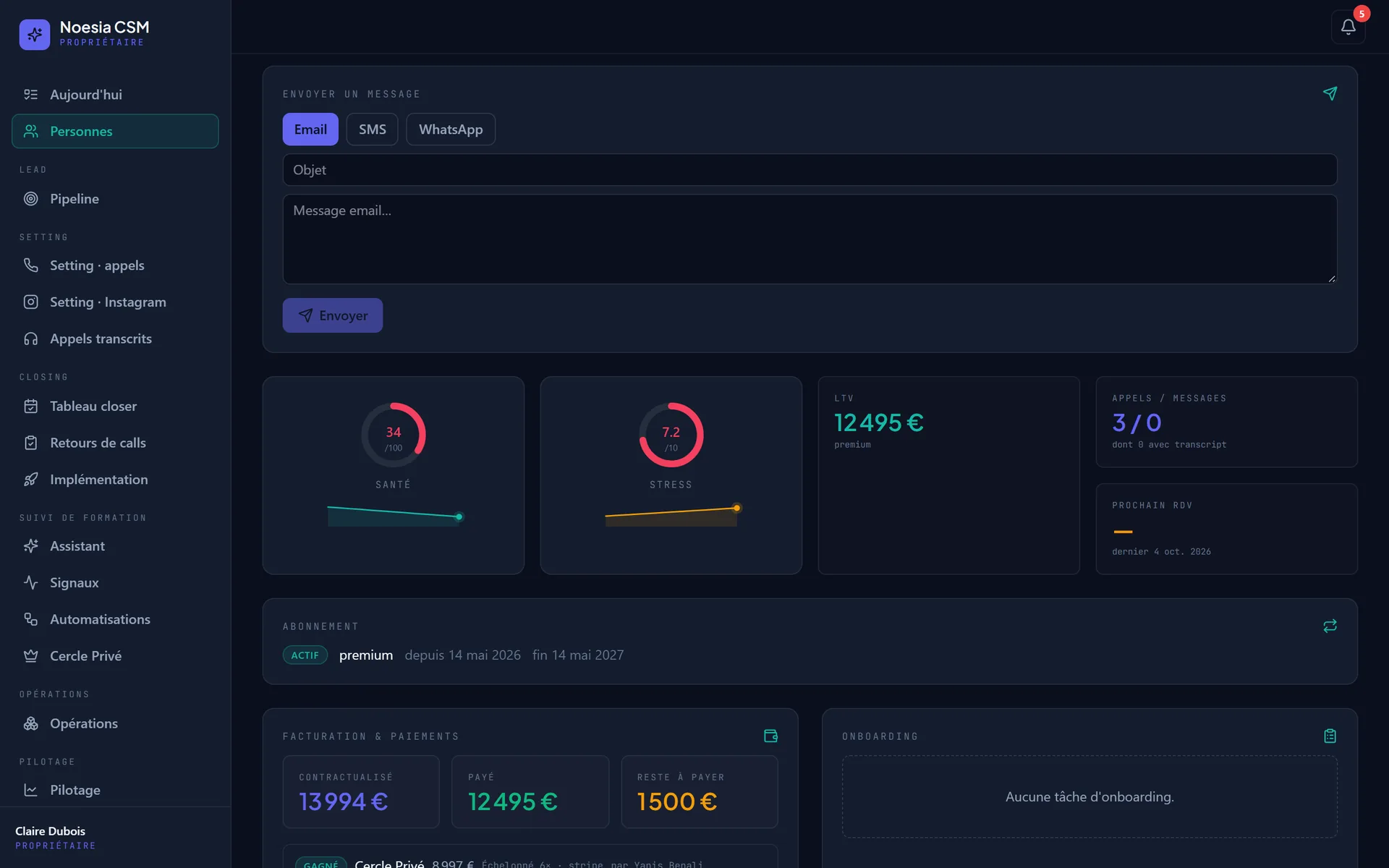The image size is (1389, 868).
Task: Open Assistant sparkle icon
Action: [x=30, y=546]
